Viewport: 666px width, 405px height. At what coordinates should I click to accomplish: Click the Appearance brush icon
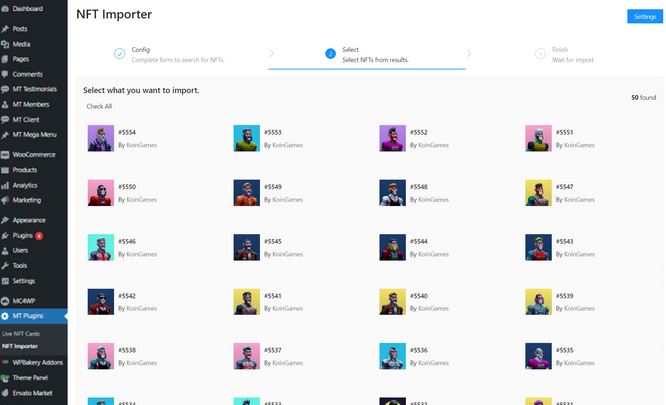point(6,220)
